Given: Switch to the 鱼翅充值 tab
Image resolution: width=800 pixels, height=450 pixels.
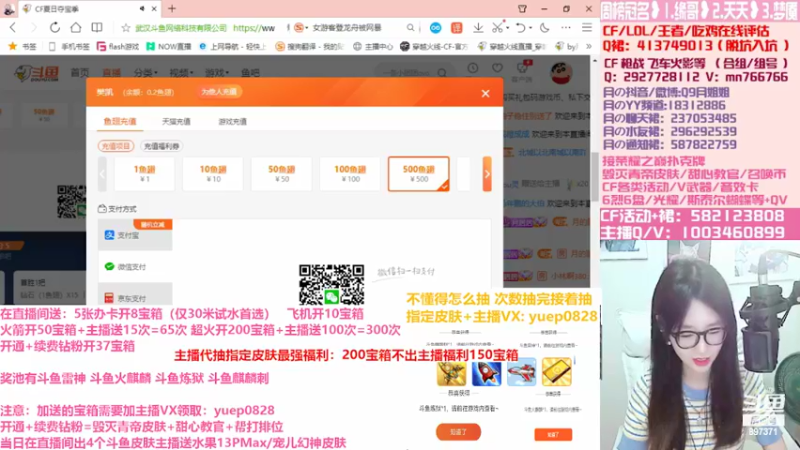Looking at the screenshot, I should 120,121.
